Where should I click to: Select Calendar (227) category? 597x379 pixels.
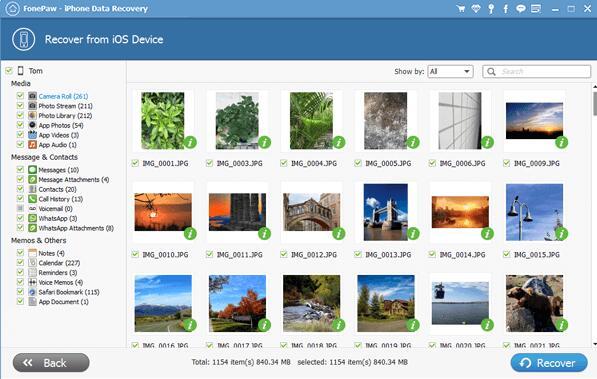coord(59,263)
